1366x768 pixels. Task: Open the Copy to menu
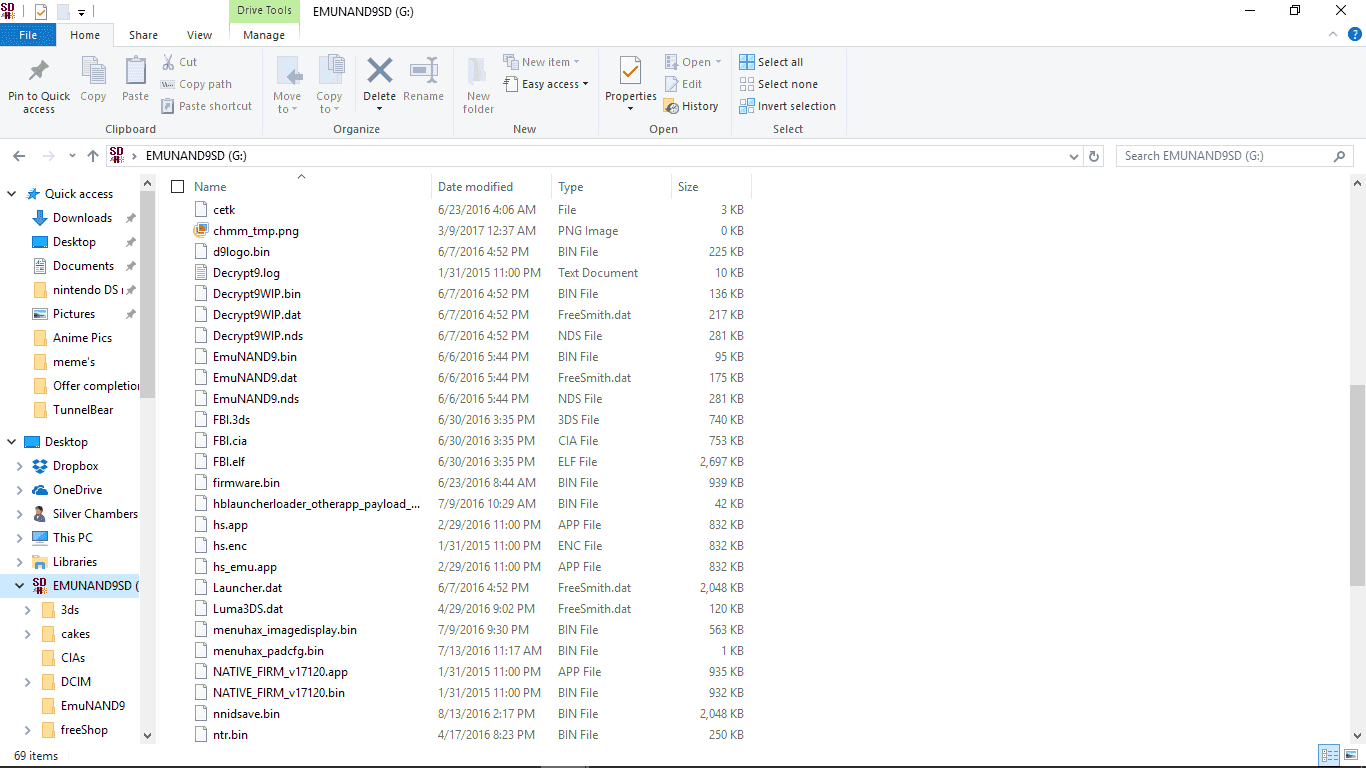(329, 85)
